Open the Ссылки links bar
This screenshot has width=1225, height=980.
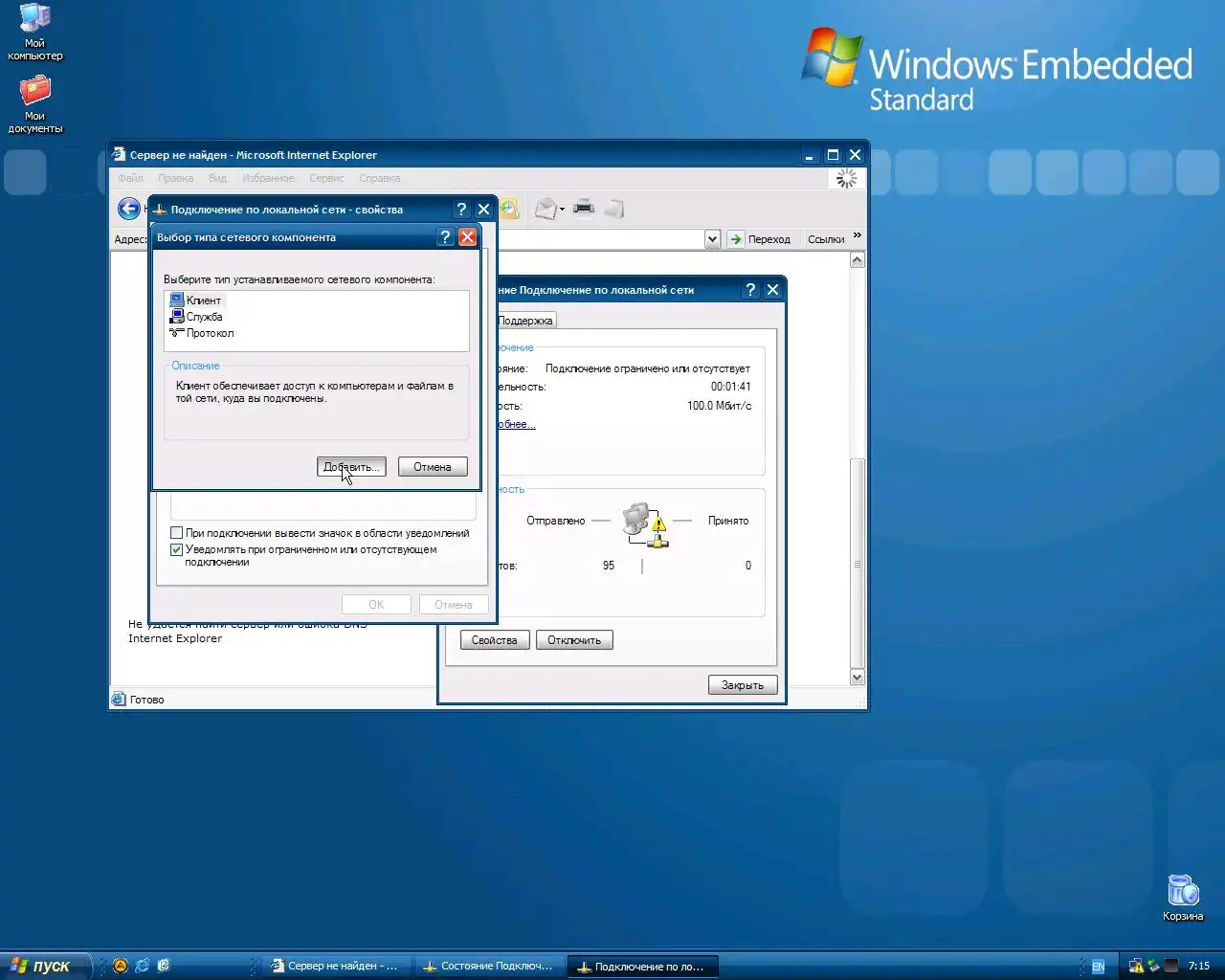[826, 239]
